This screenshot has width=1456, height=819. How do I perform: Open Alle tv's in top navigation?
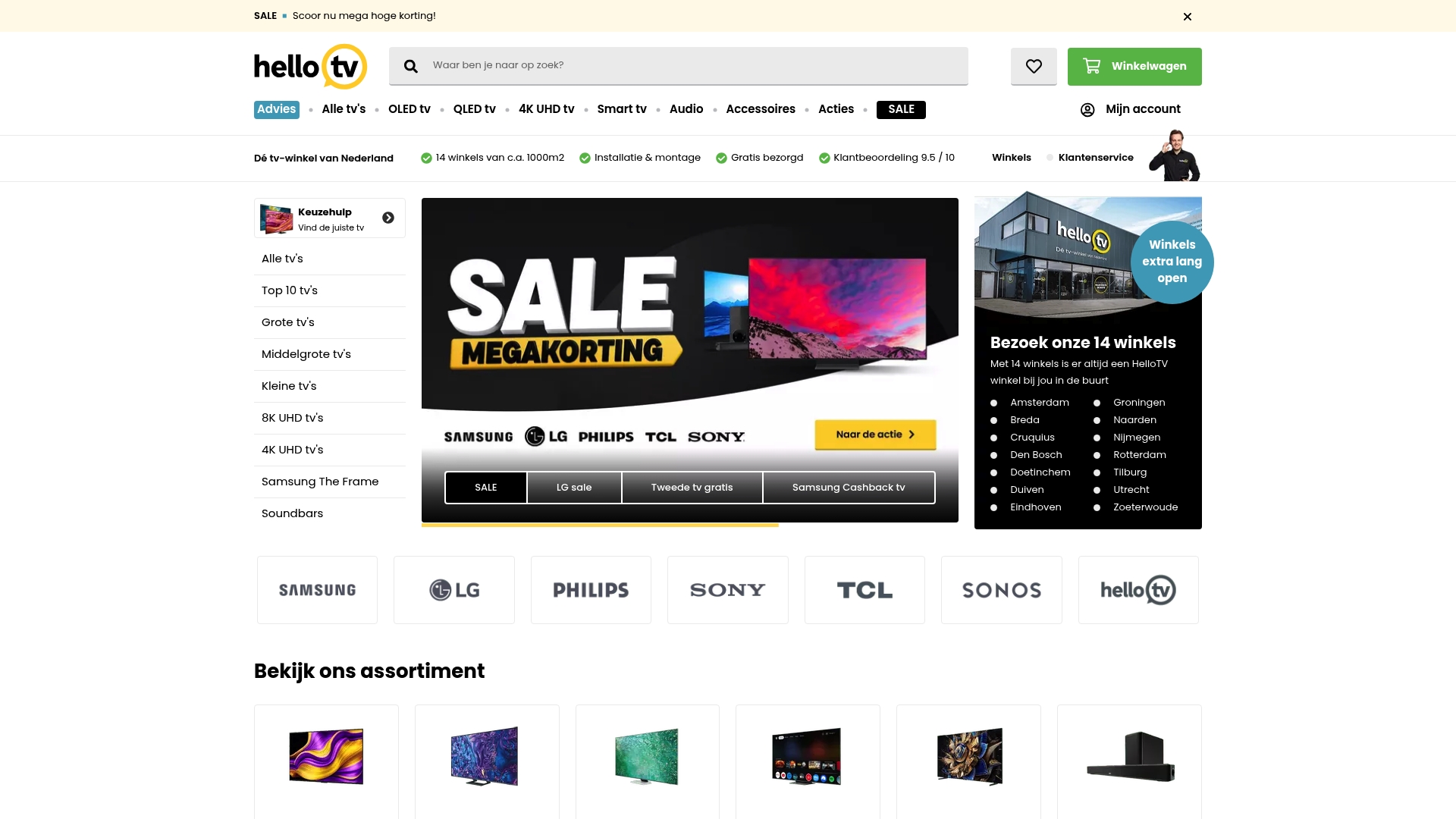[x=344, y=109]
